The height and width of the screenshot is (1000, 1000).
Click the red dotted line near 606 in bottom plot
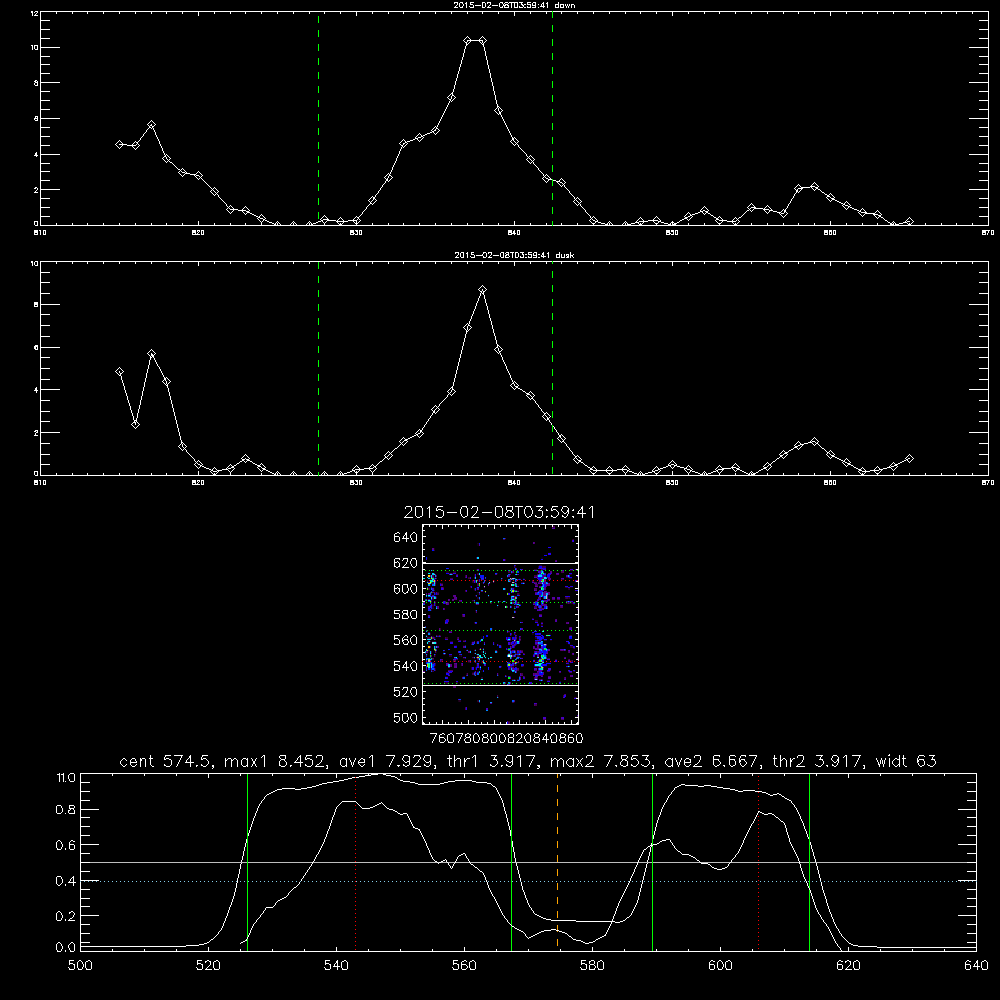click(x=758, y=861)
